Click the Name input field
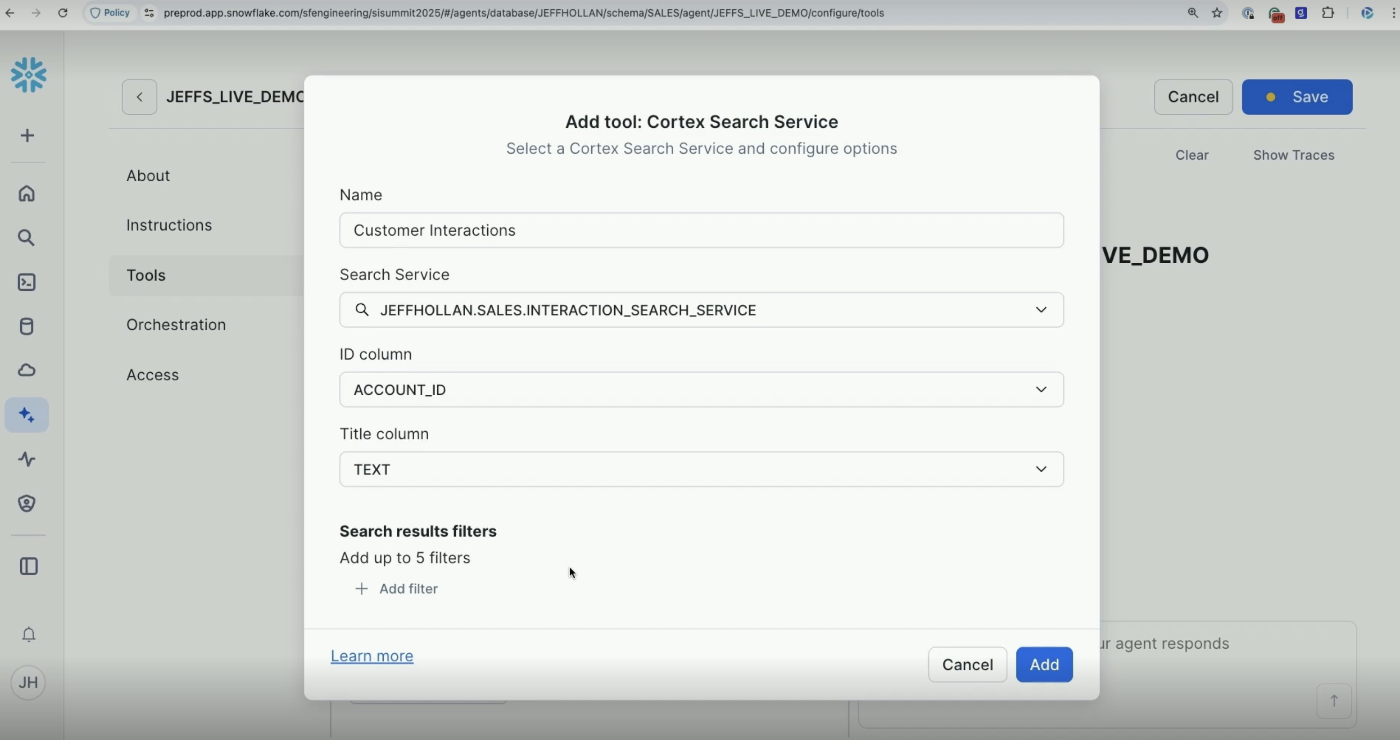The width and height of the screenshot is (1400, 740). 701,230
